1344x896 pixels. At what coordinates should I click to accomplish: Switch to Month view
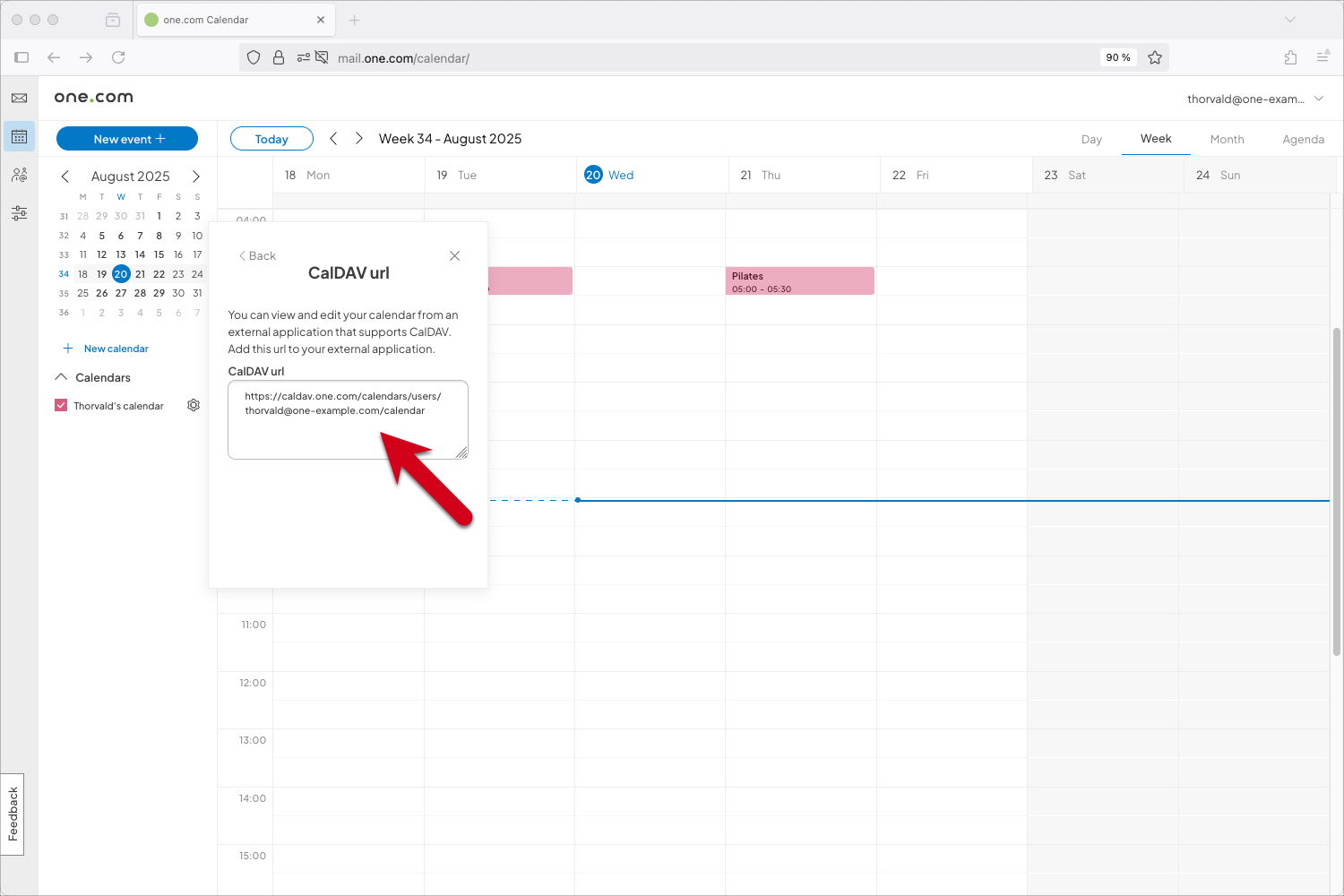[1227, 139]
